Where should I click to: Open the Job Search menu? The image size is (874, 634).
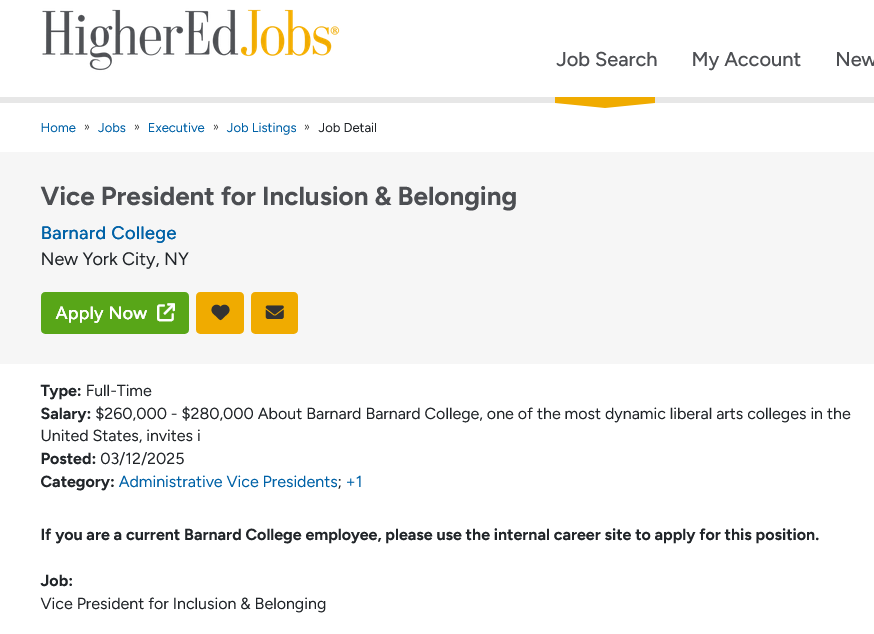tap(606, 59)
